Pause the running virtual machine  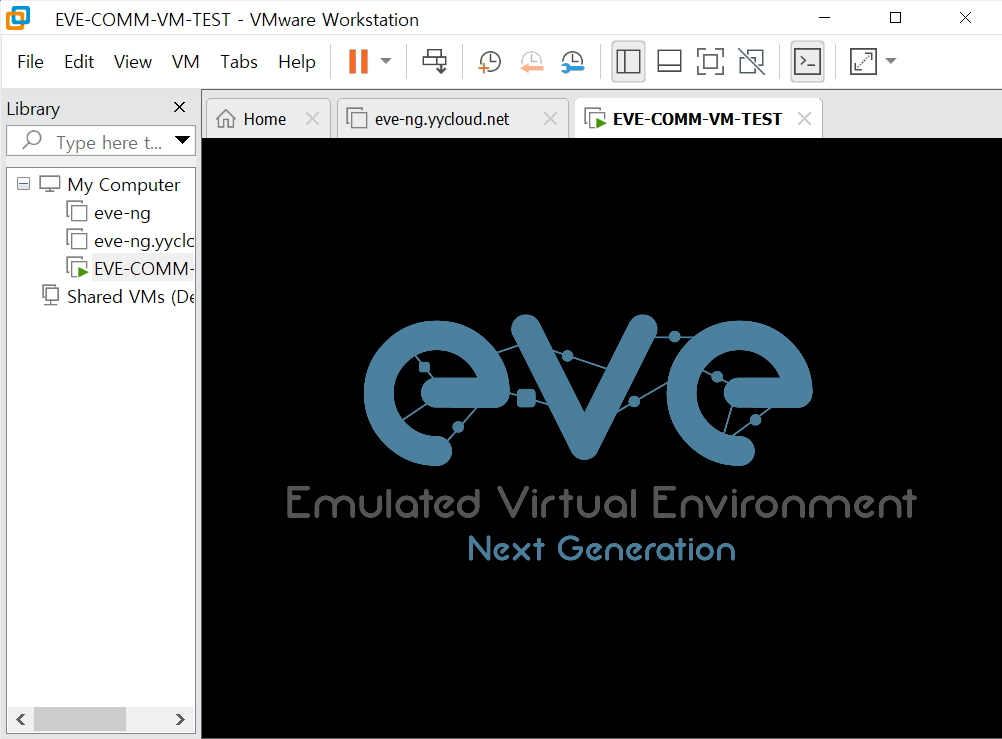coord(358,61)
